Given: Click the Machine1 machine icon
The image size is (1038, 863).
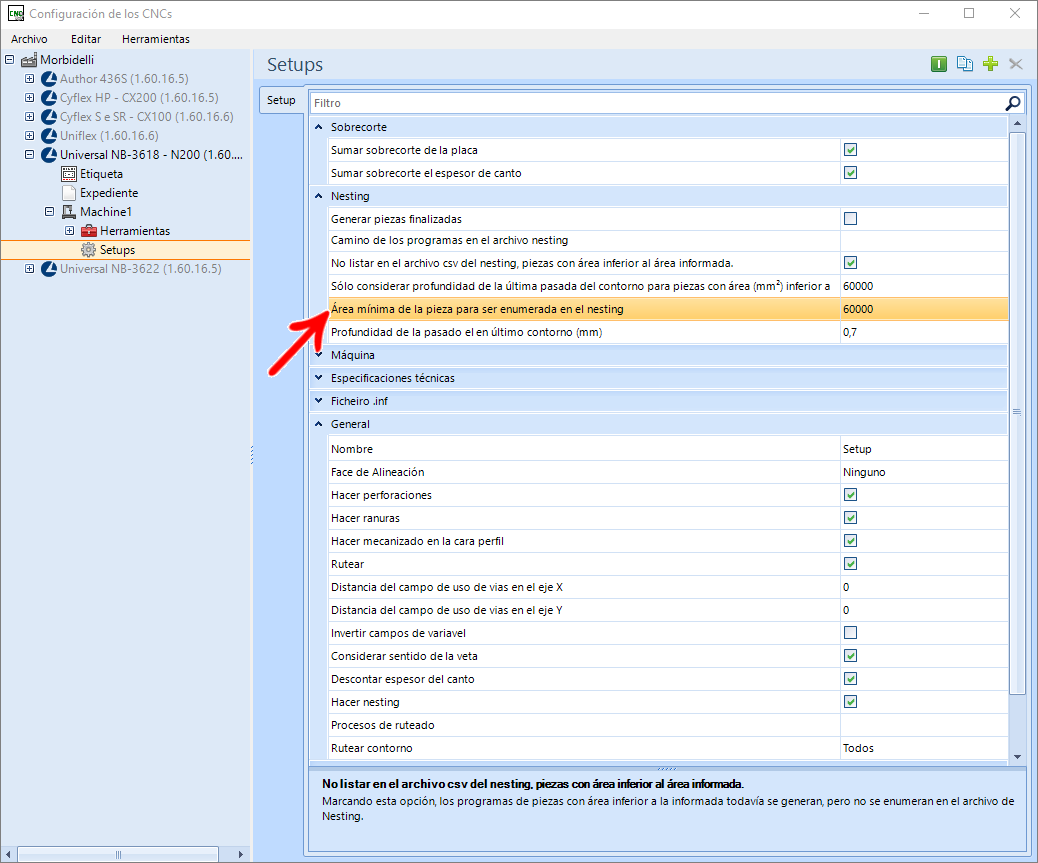Looking at the screenshot, I should pos(69,212).
